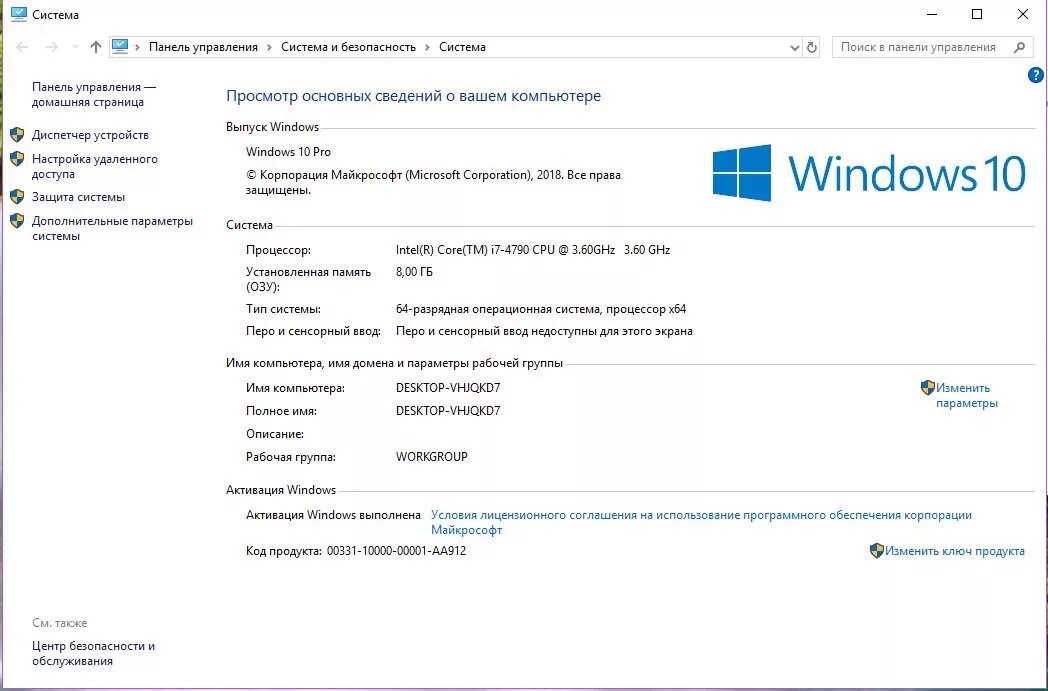Screen dimensions: 1048x691
Task: Open Панель управления — домашняя страница link
Action: (x=94, y=94)
